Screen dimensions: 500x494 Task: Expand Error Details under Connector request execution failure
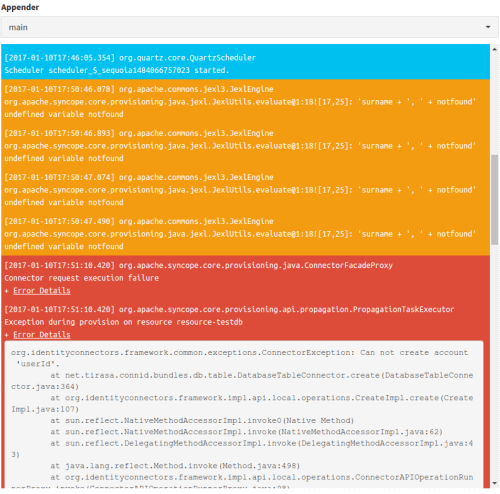click(x=42, y=291)
